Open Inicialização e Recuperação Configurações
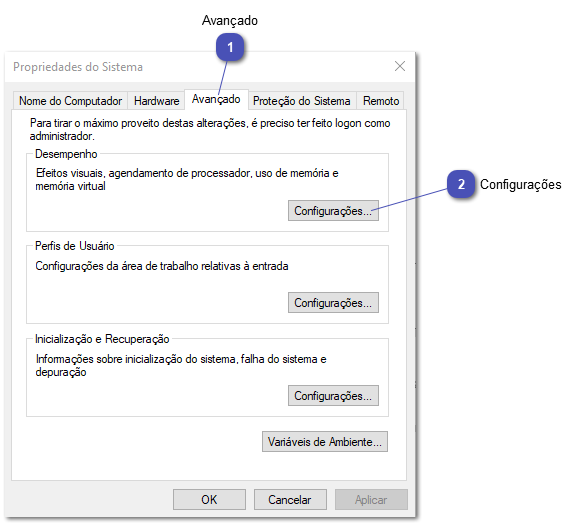578x526 pixels. 333,396
